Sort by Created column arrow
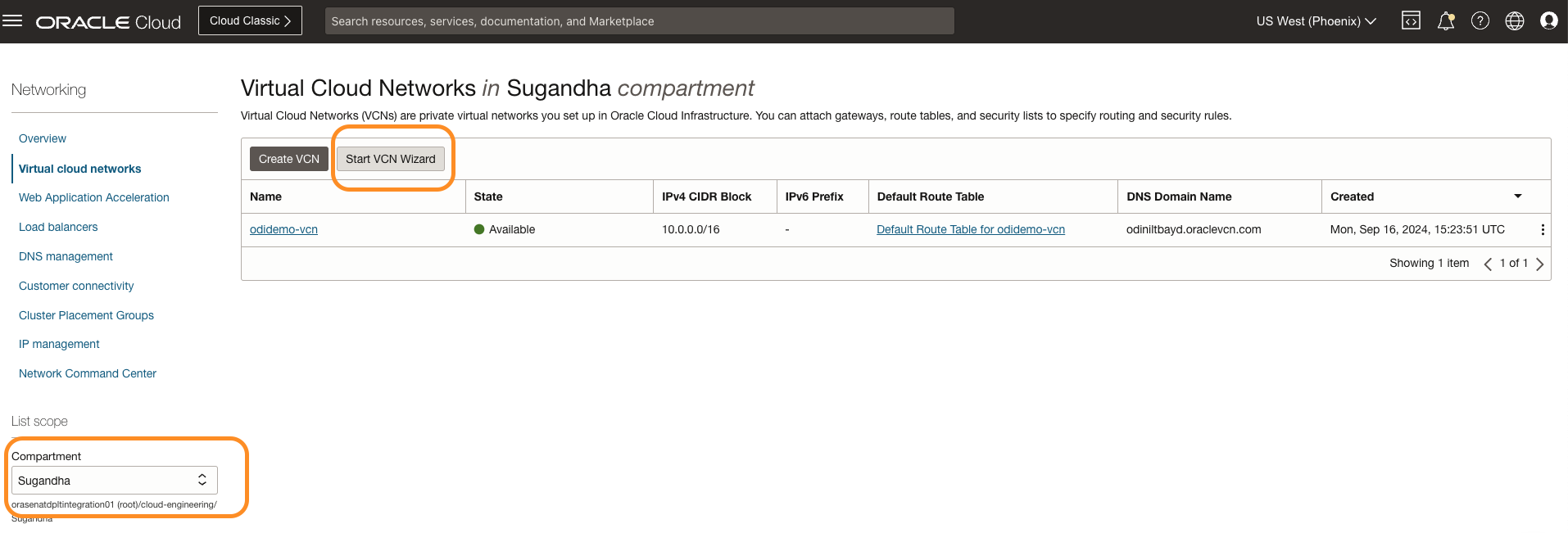 pyautogui.click(x=1517, y=196)
